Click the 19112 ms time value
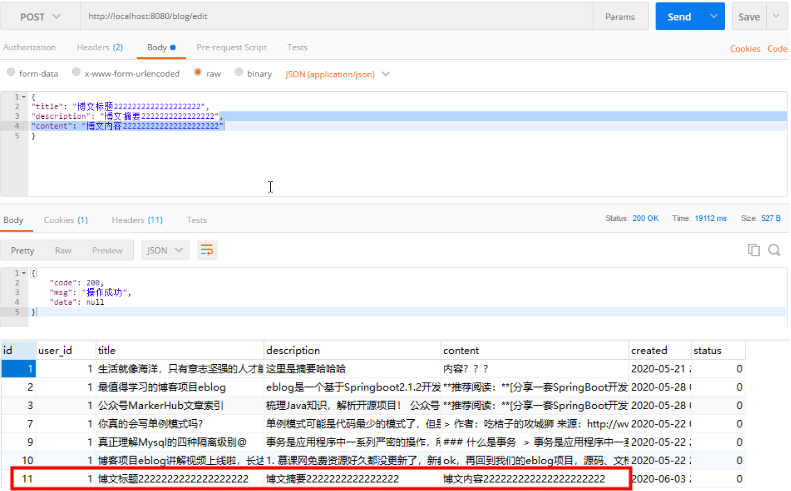The height and width of the screenshot is (491, 791). 710,219
